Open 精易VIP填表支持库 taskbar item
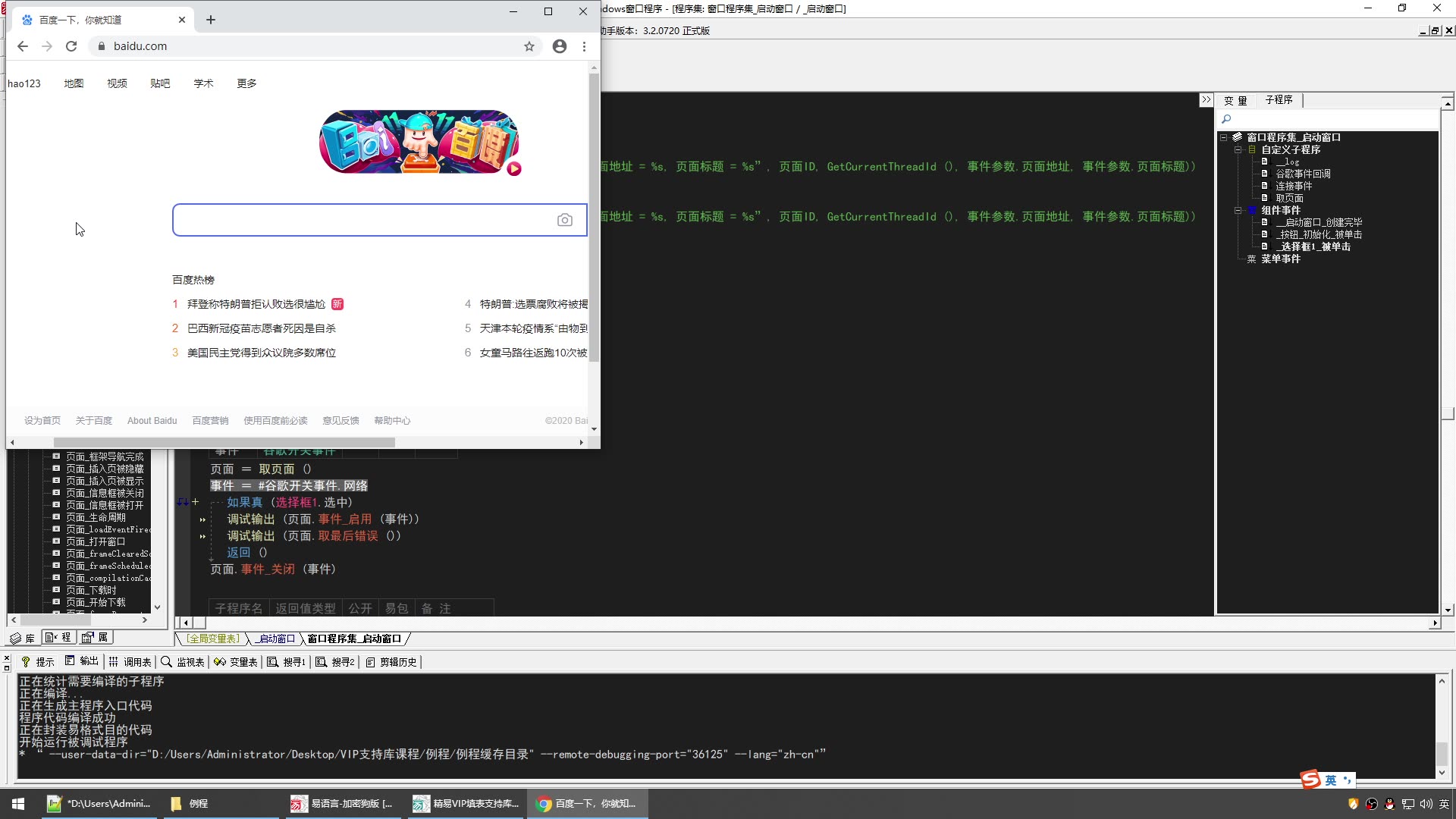 [466, 803]
